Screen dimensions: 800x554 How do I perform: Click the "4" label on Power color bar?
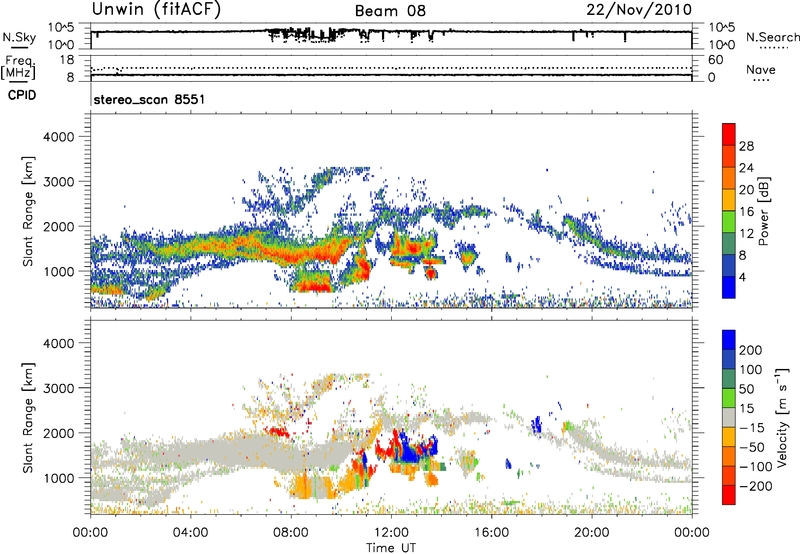pos(743,277)
